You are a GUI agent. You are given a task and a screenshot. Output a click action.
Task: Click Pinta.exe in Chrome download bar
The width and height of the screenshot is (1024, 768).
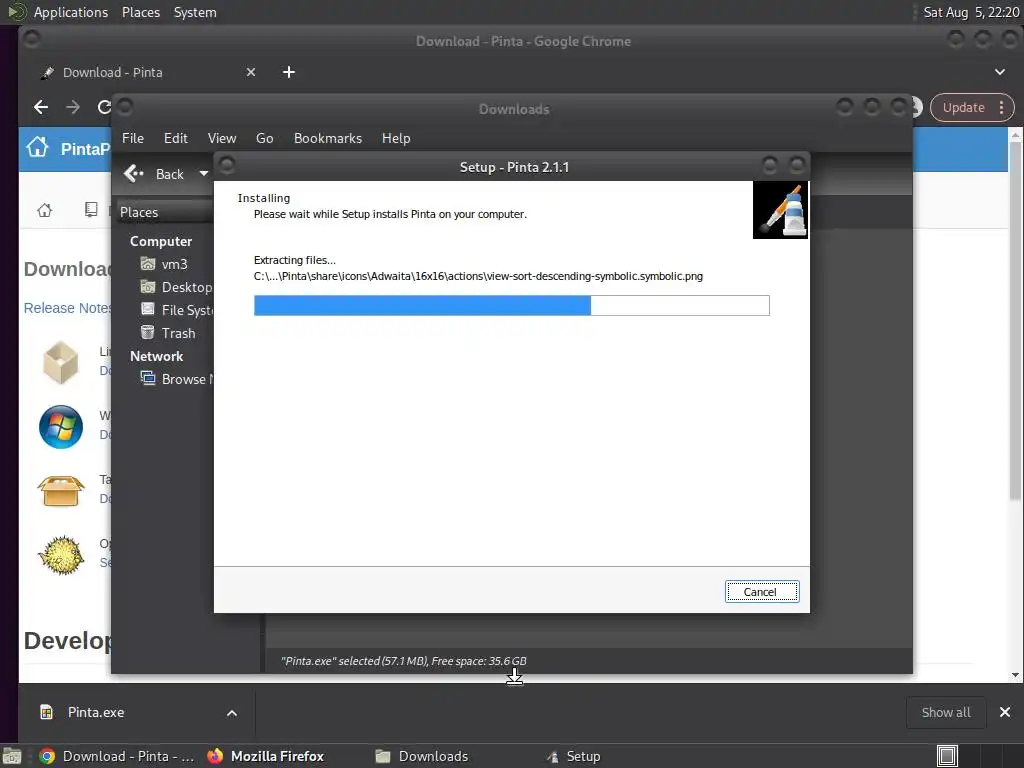[96, 712]
